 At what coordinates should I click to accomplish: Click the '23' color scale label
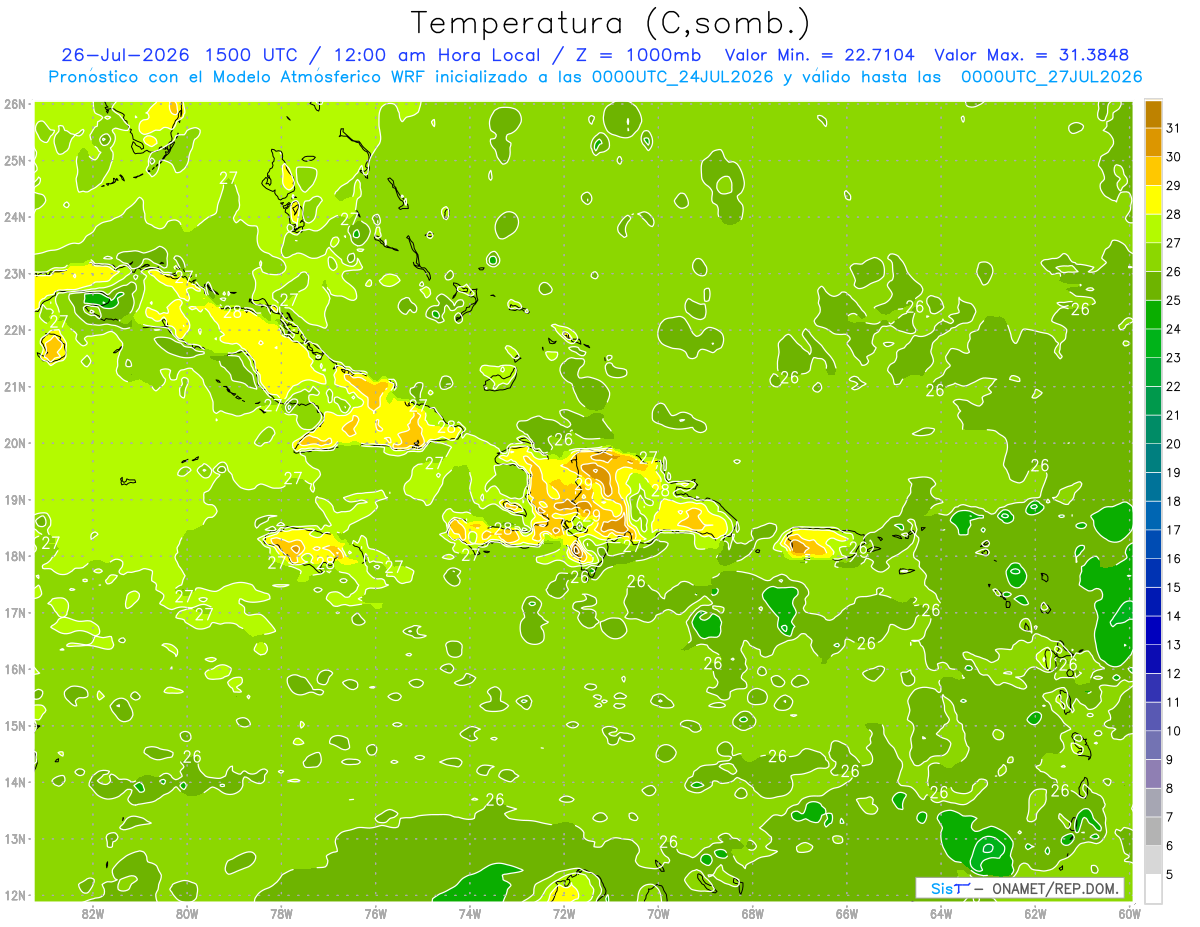click(1174, 358)
